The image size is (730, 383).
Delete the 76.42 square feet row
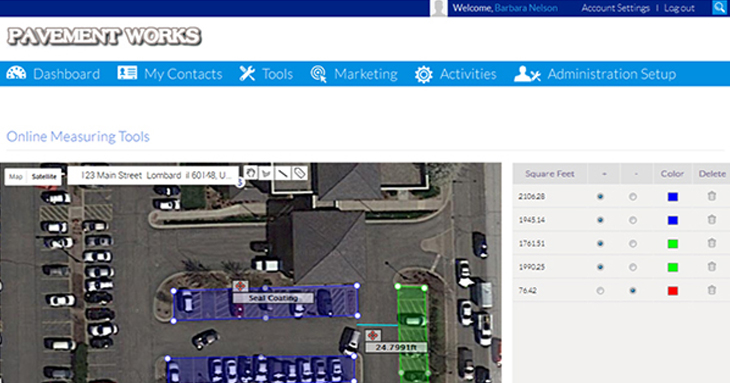click(x=711, y=290)
